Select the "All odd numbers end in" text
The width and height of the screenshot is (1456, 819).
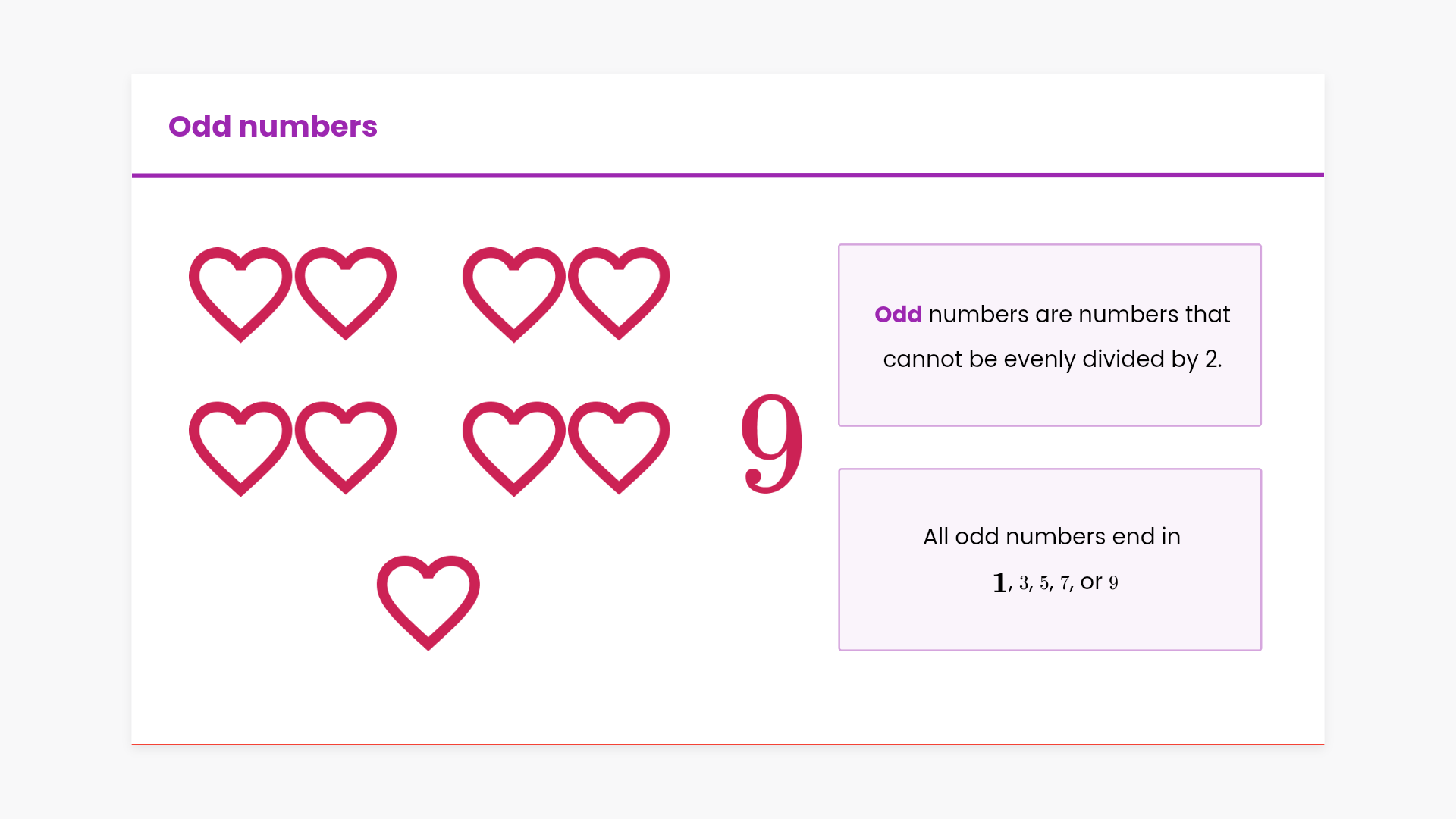(1051, 537)
